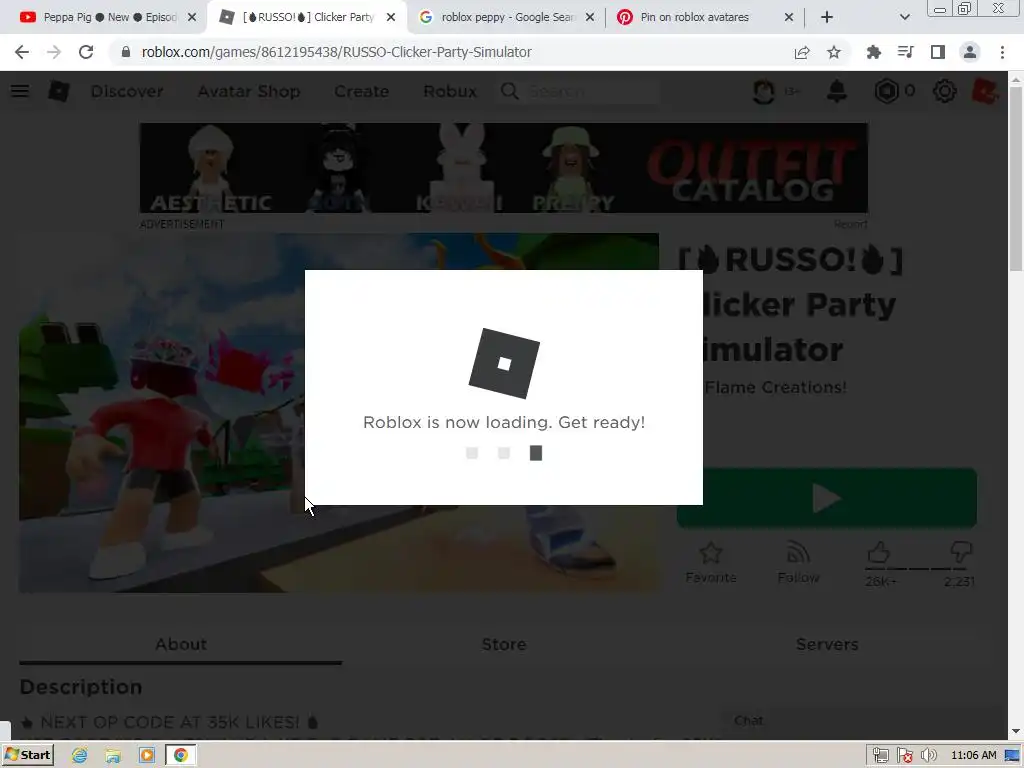Select the Store tab
This screenshot has height=768, width=1024.
tap(504, 644)
